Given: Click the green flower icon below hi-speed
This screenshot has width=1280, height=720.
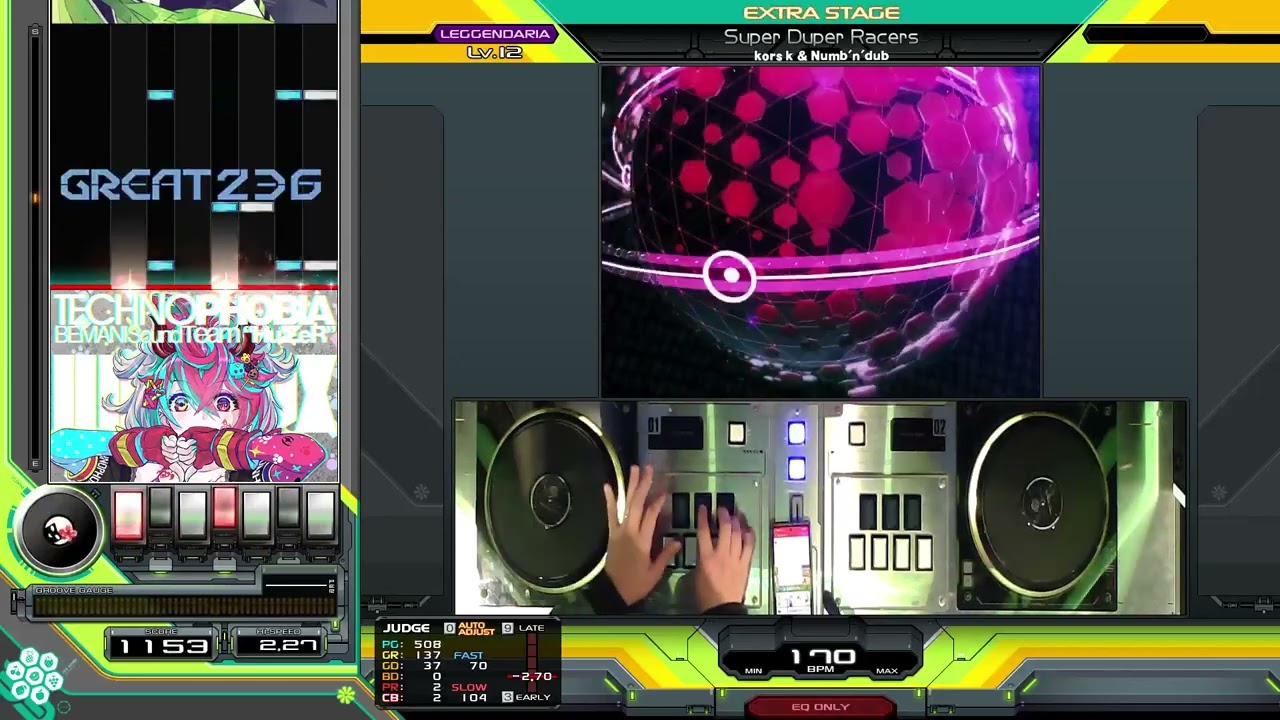Looking at the screenshot, I should (x=346, y=694).
